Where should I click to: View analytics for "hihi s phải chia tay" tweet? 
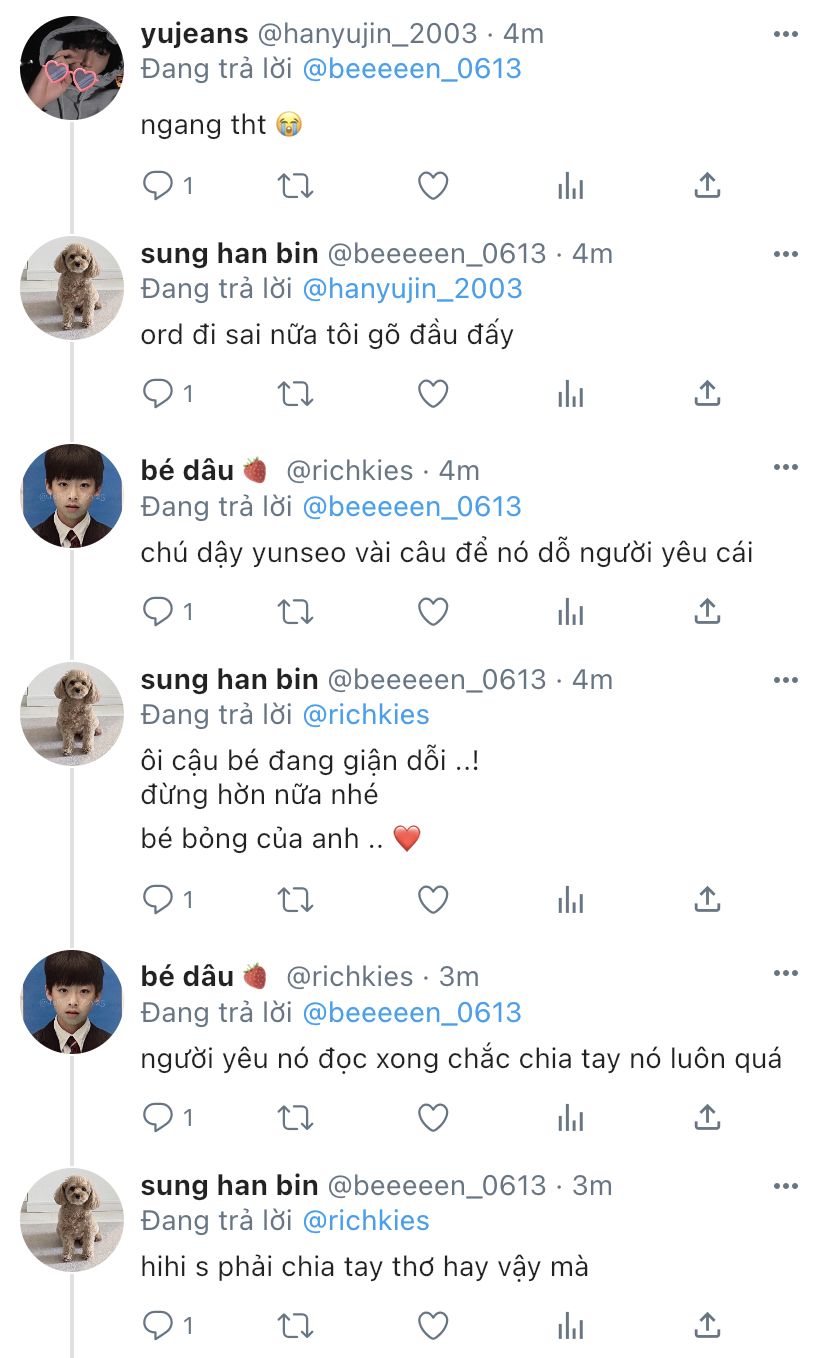pos(570,1326)
